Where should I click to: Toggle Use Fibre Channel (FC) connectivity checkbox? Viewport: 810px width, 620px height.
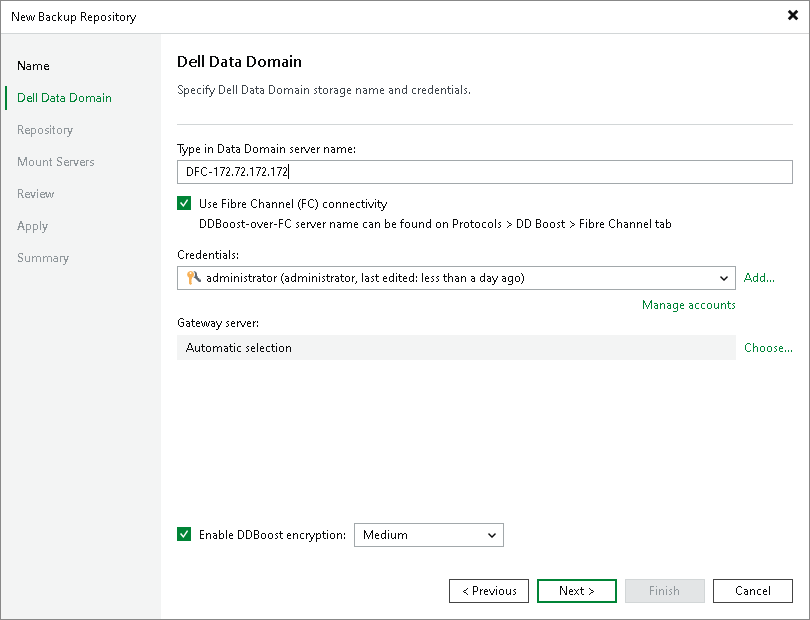click(x=184, y=203)
